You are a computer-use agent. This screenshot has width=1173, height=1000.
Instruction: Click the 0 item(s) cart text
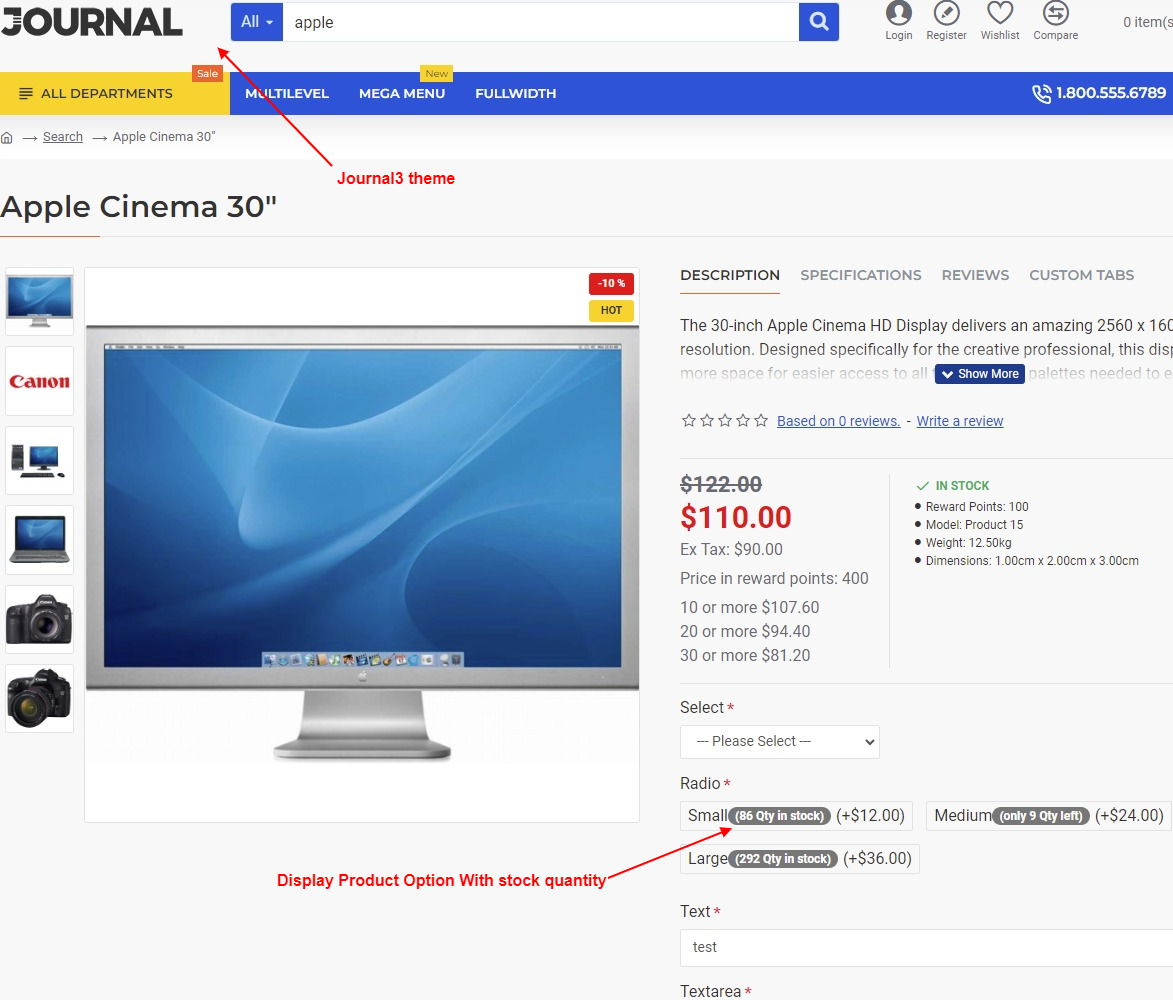click(1147, 22)
